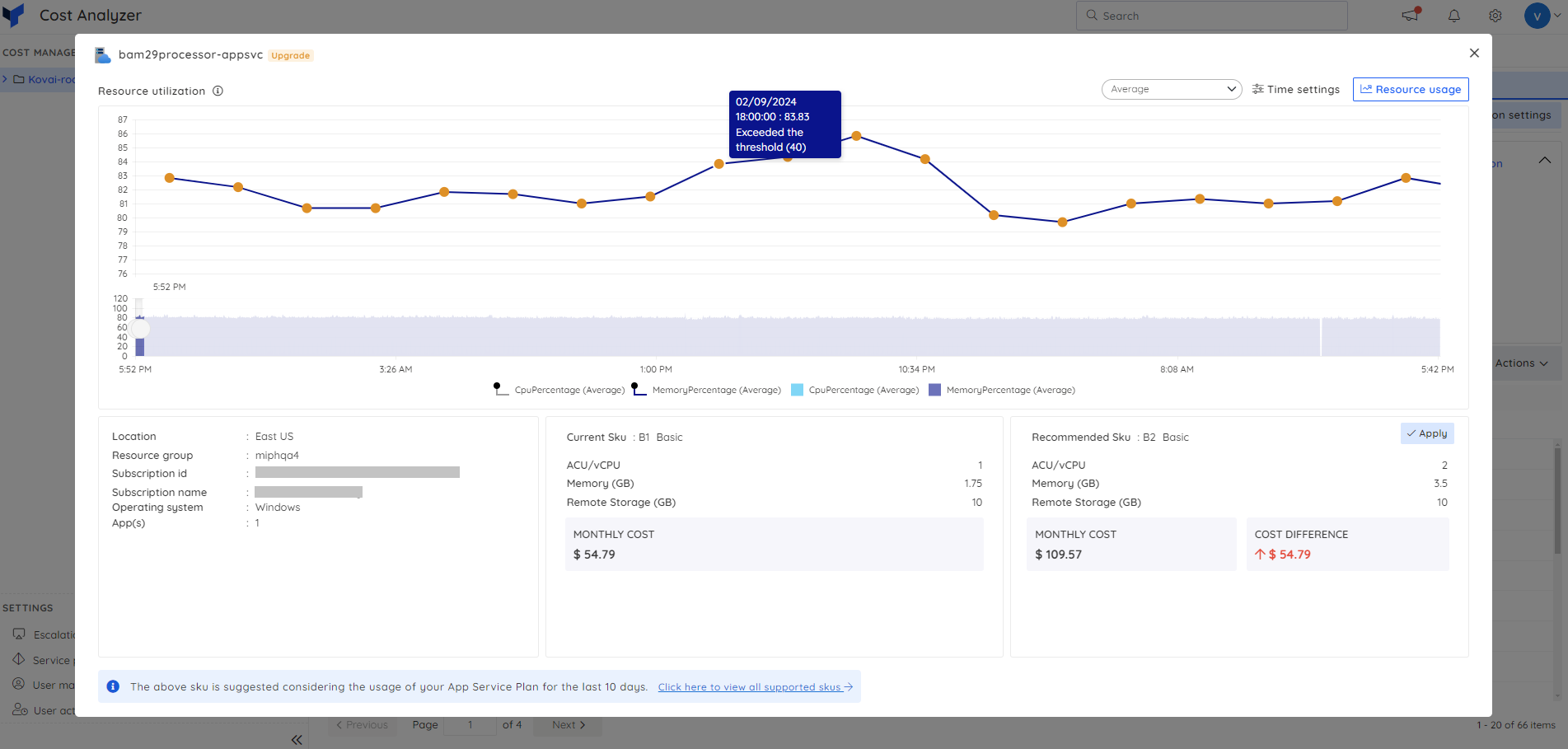Grab the range selector handle on the overview chart

tap(141, 328)
